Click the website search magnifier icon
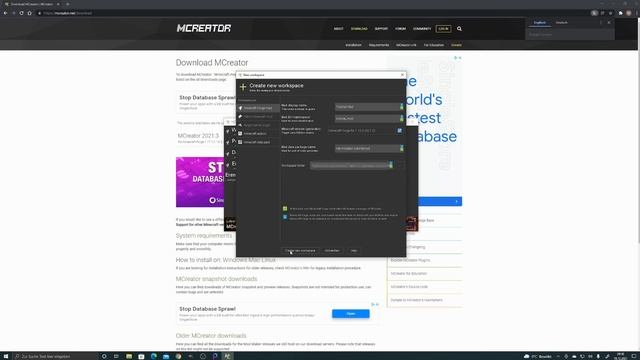640x360 pixels. 459,29
